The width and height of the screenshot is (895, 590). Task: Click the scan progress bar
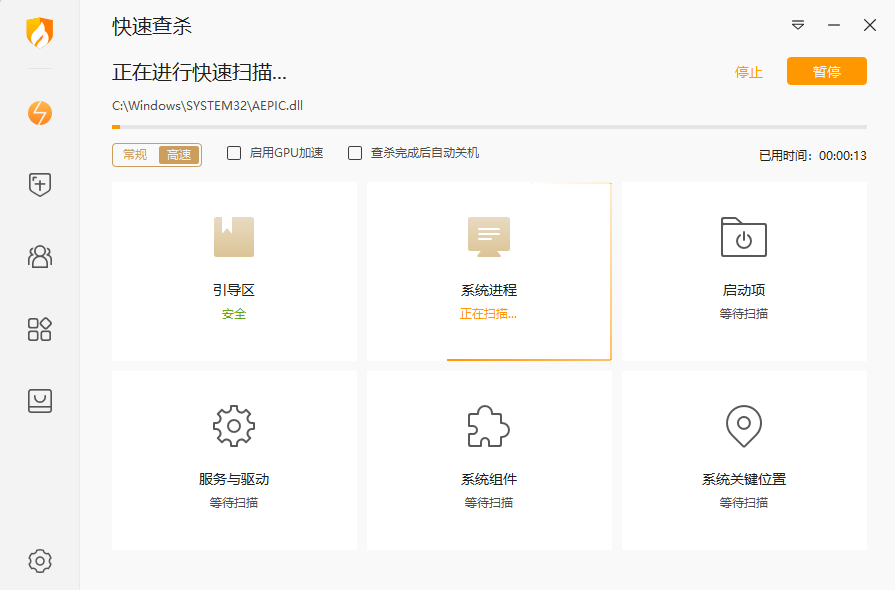488,126
